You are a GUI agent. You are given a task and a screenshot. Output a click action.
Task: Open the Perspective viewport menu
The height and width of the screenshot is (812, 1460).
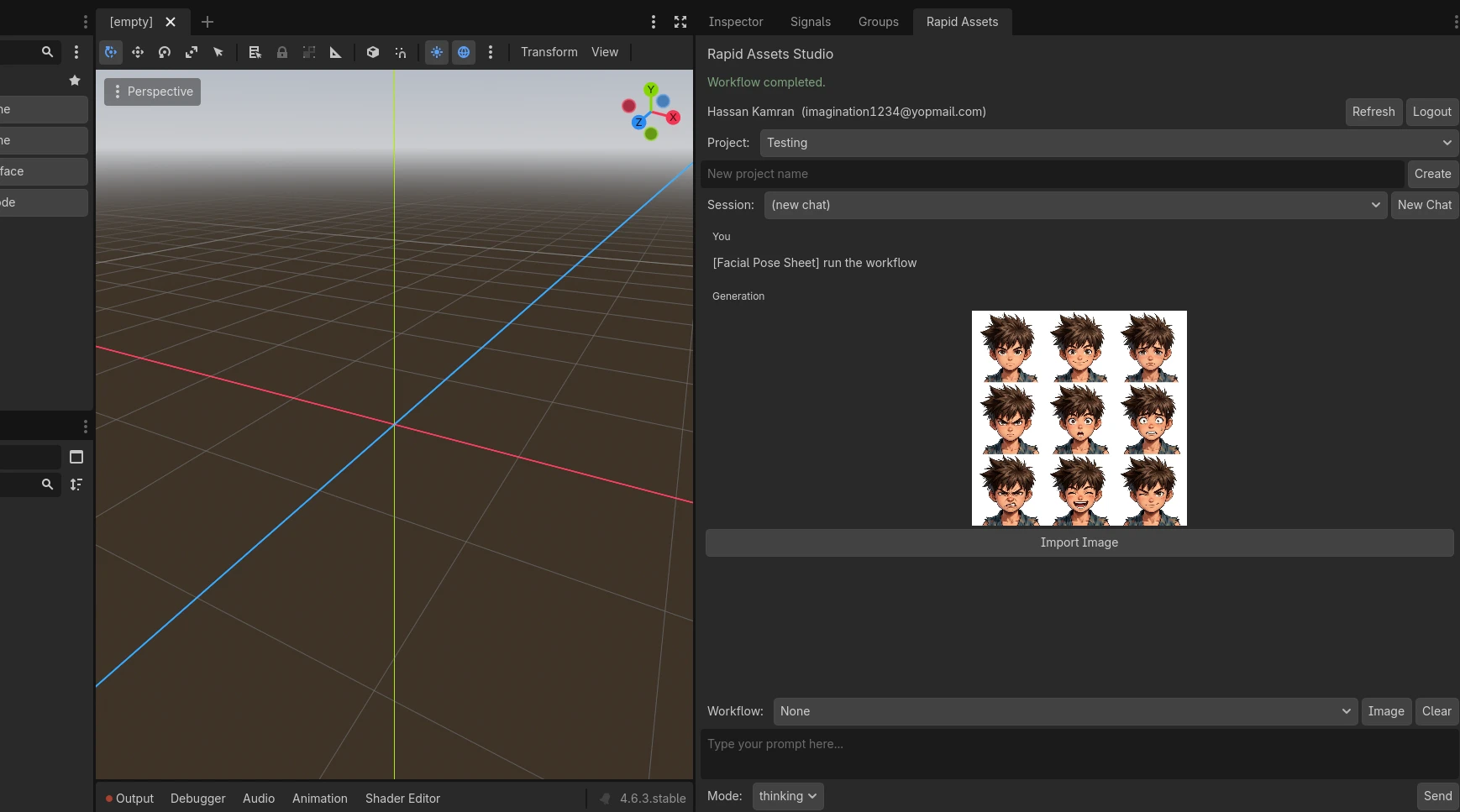point(152,92)
